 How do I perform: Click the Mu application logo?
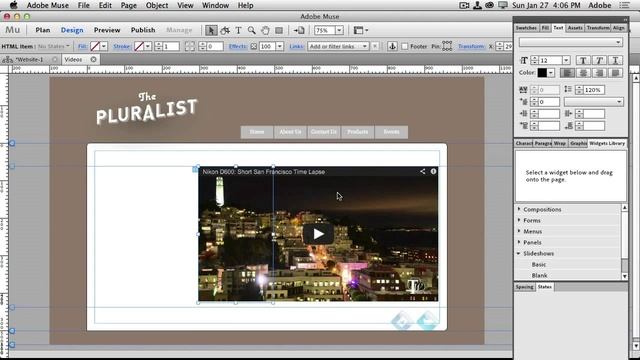pyautogui.click(x=12, y=30)
